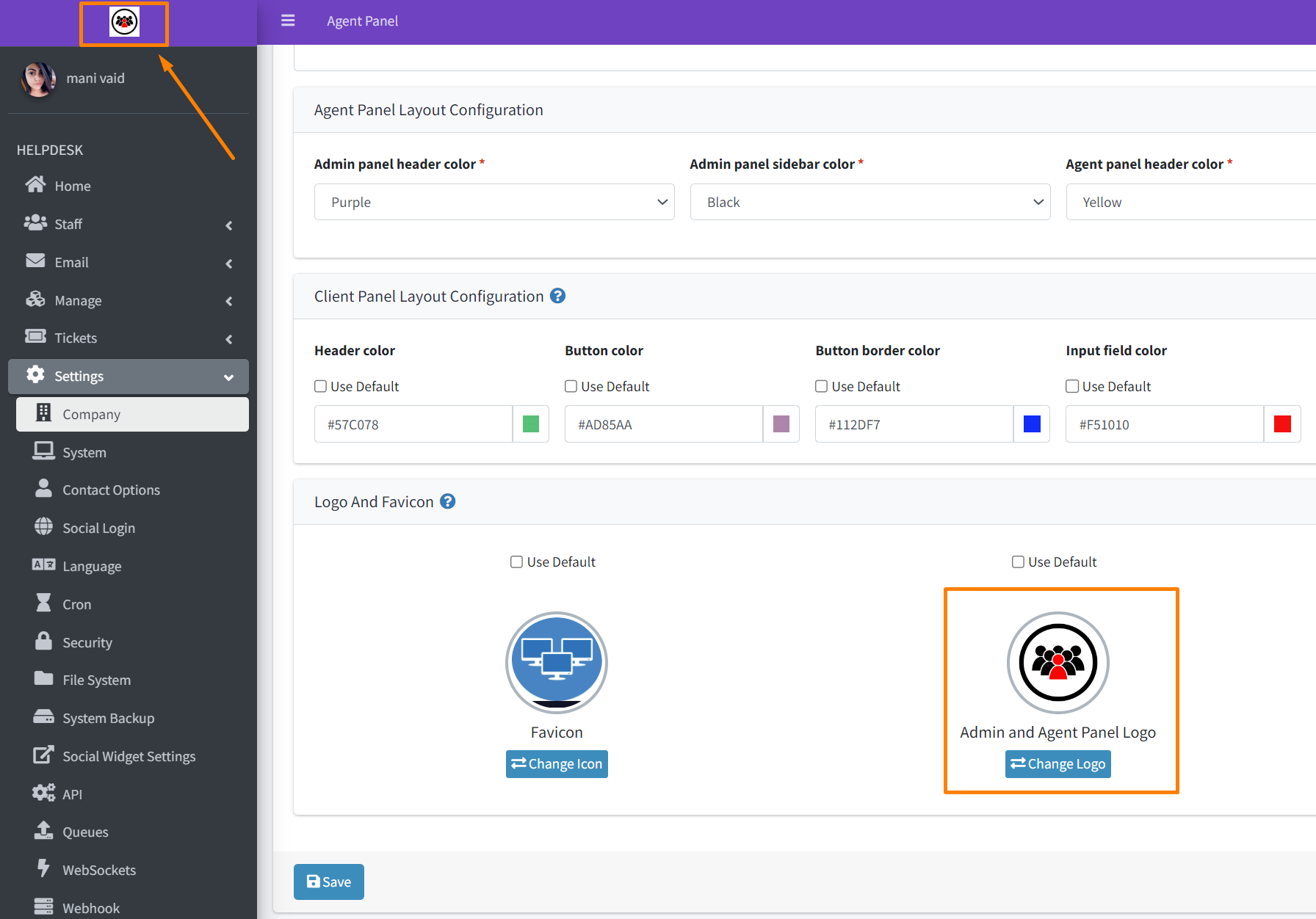This screenshot has width=1316, height=919.
Task: Click the green Header color swatch
Action: pos(530,424)
